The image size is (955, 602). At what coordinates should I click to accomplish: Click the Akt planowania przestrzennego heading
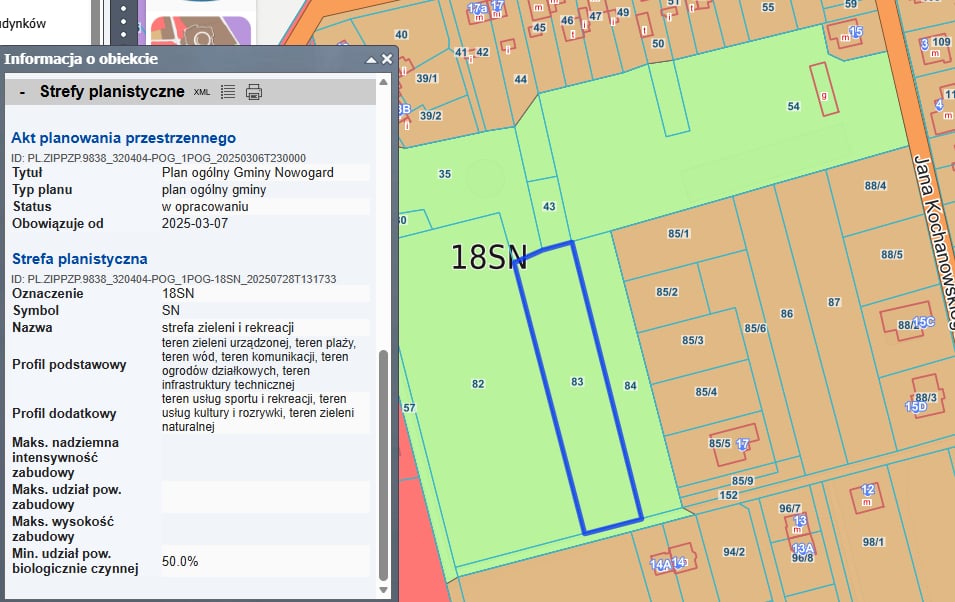(x=123, y=138)
